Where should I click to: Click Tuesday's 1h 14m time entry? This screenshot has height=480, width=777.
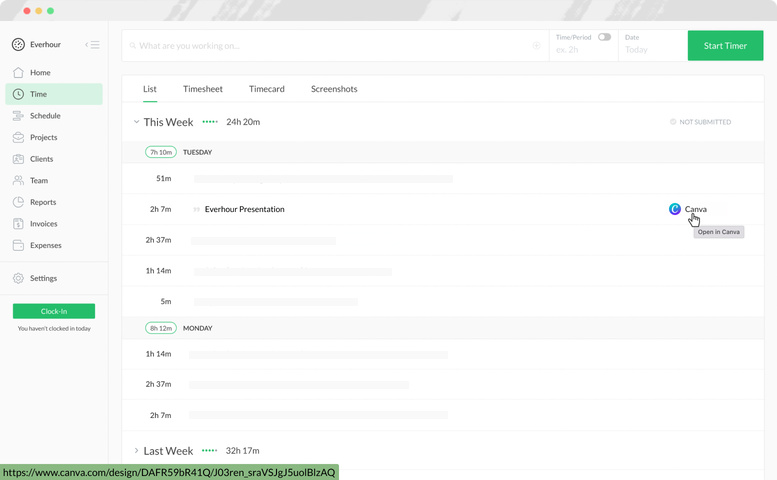pos(158,271)
